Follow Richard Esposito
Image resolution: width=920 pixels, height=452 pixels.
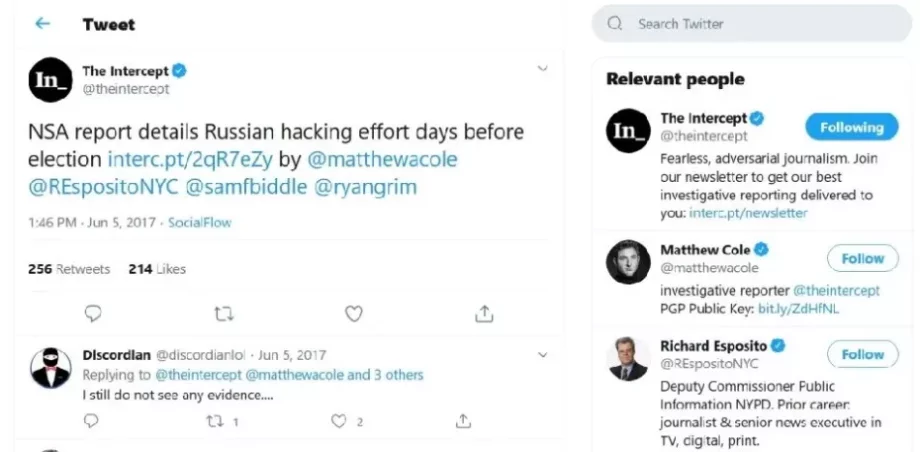tap(862, 354)
